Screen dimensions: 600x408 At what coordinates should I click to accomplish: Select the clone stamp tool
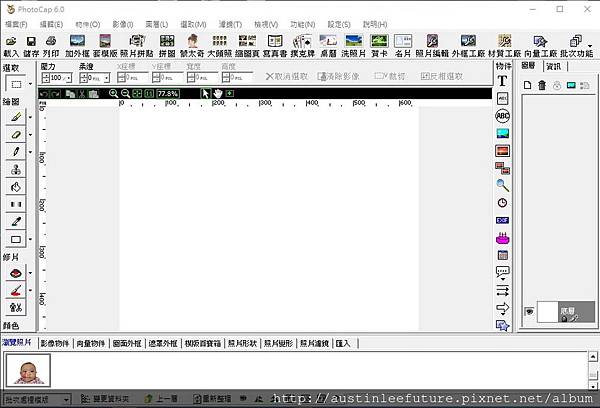click(16, 169)
